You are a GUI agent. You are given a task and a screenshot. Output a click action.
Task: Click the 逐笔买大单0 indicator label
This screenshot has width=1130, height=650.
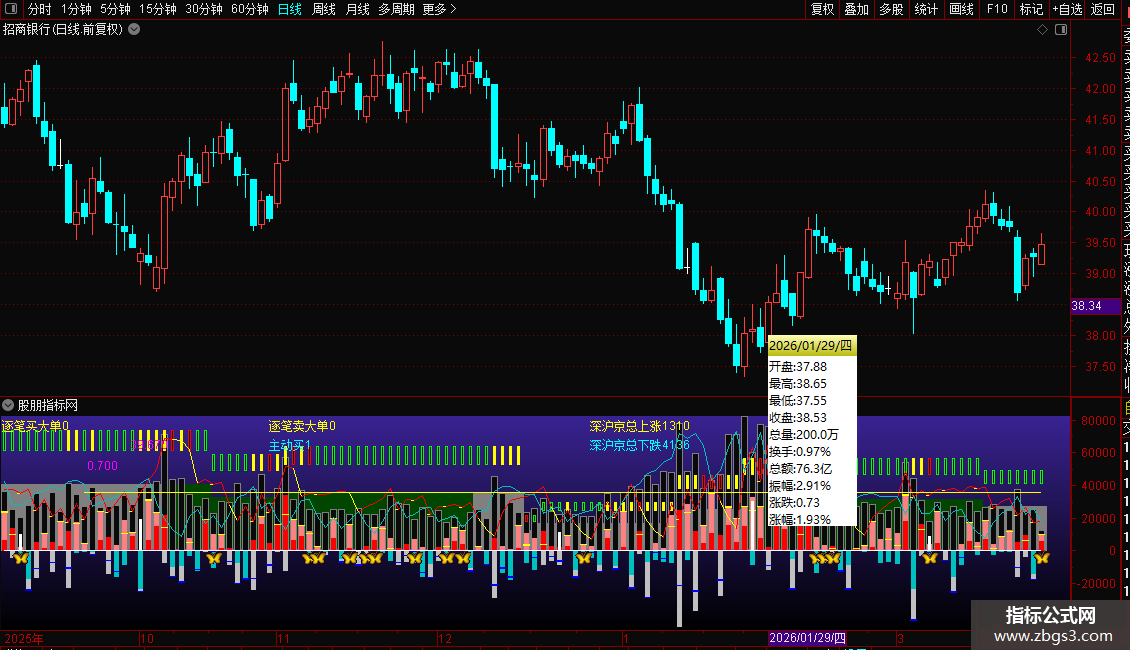tap(35, 426)
